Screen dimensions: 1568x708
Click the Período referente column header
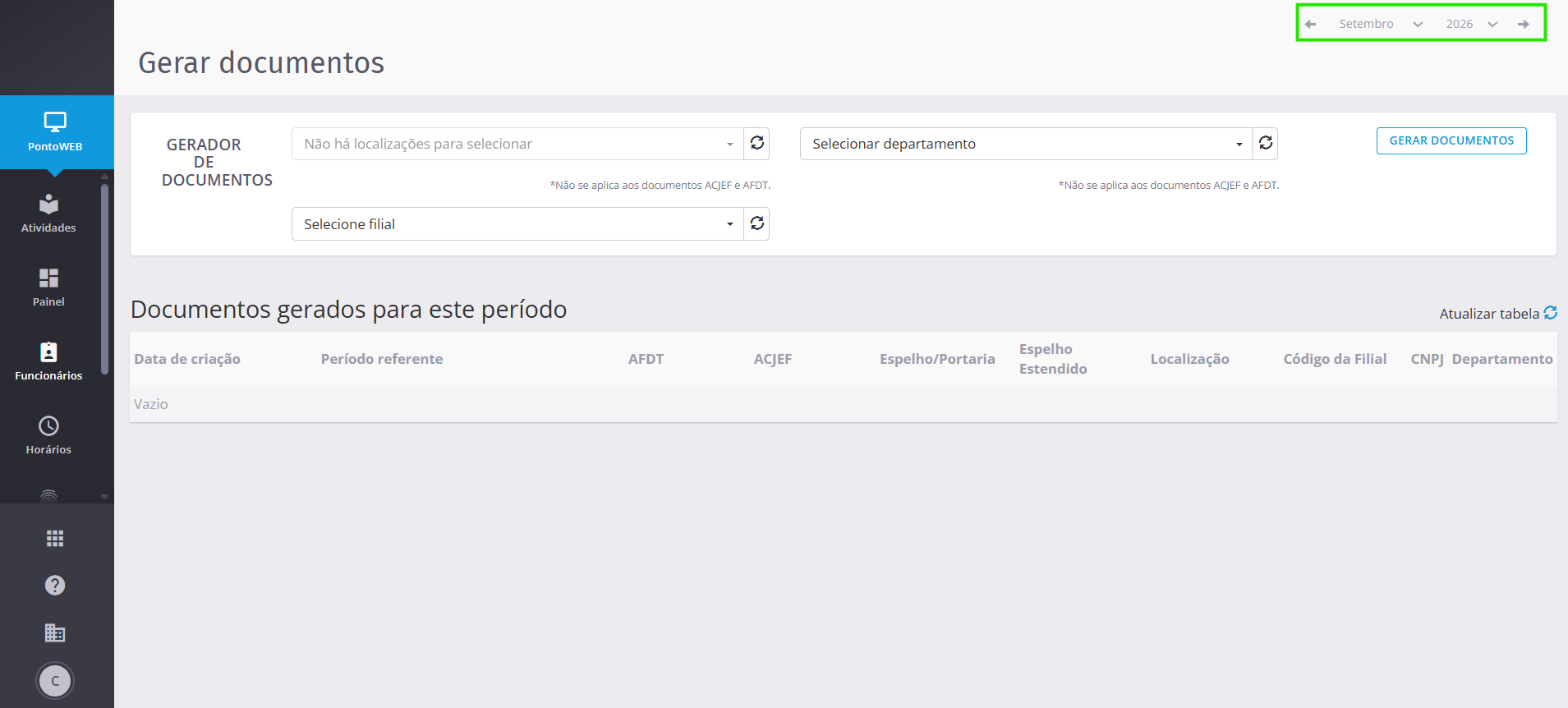[x=382, y=359]
